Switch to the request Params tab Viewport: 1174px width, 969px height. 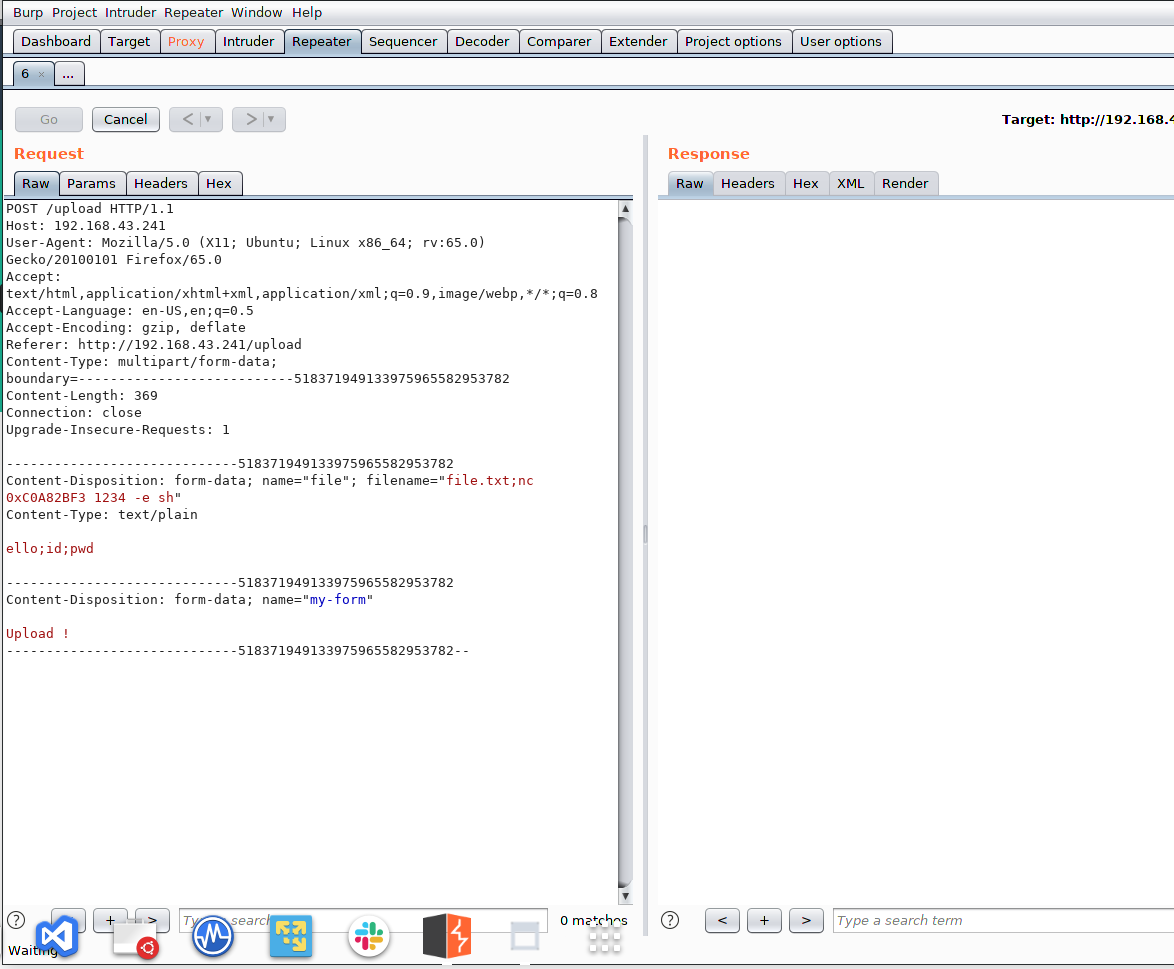[x=91, y=183]
